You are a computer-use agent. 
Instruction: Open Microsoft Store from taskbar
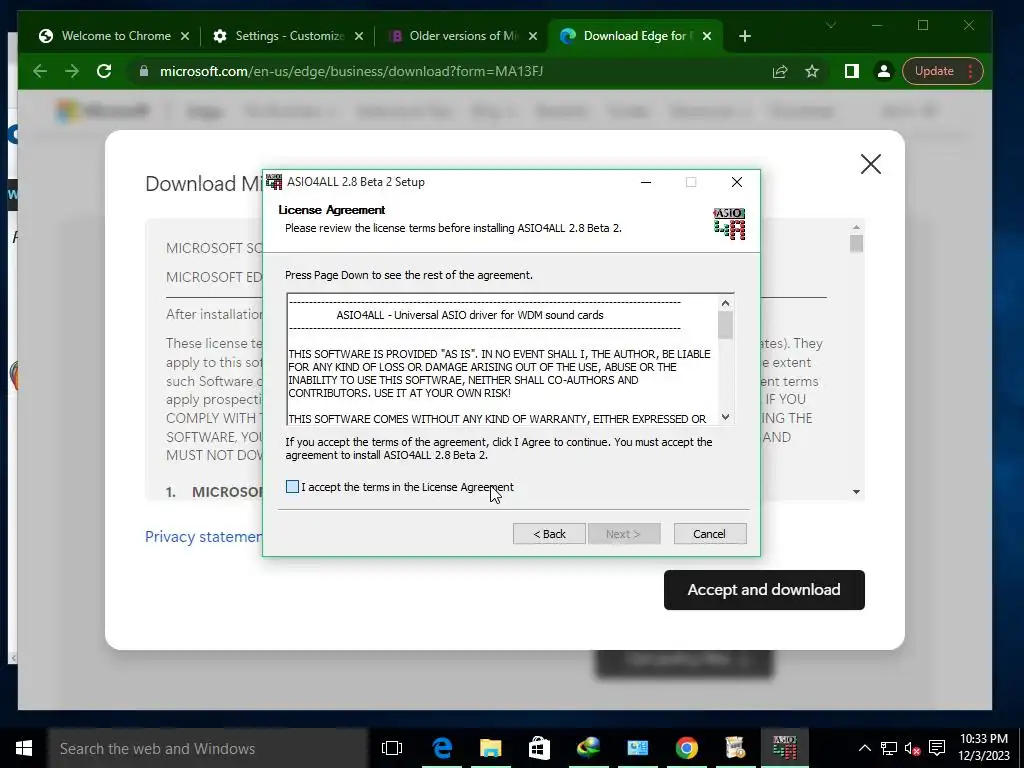click(539, 748)
